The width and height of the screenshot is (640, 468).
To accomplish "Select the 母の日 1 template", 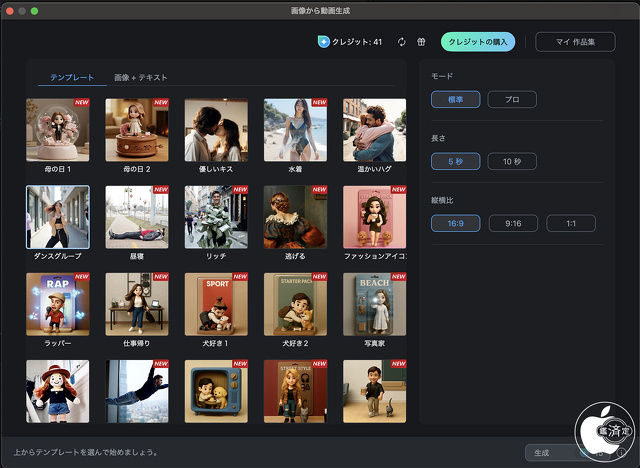I will (x=57, y=129).
